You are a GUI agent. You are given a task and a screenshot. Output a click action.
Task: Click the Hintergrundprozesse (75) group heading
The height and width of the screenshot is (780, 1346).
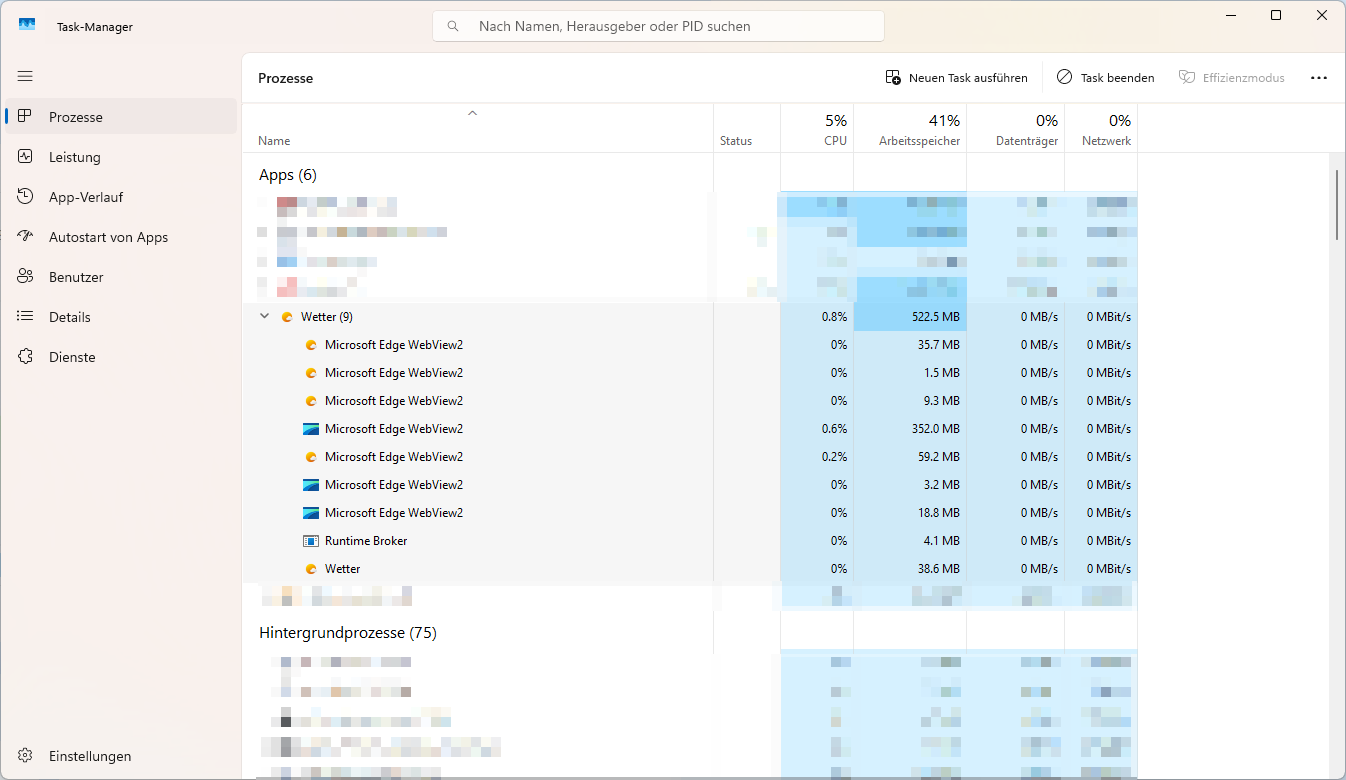(x=348, y=633)
